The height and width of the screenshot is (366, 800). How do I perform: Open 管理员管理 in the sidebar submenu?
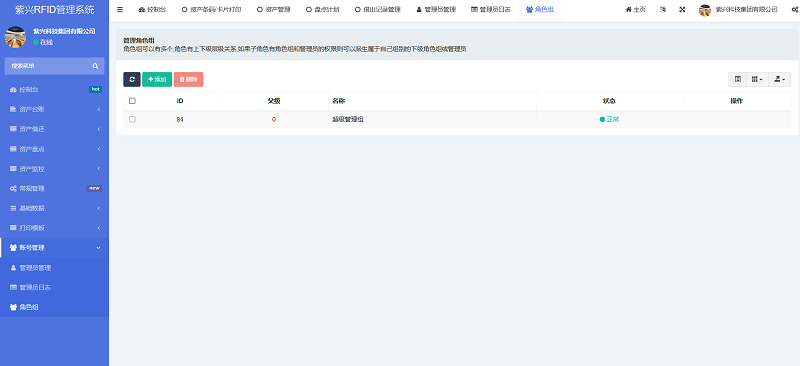coord(54,267)
